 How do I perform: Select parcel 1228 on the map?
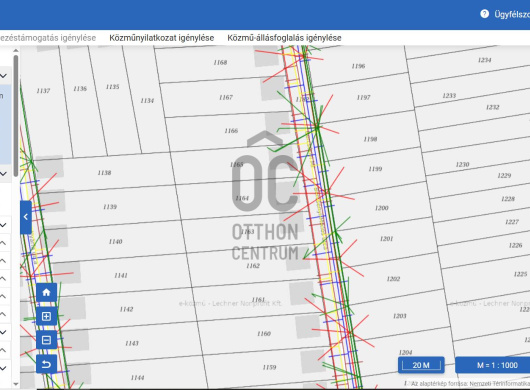click(508, 199)
